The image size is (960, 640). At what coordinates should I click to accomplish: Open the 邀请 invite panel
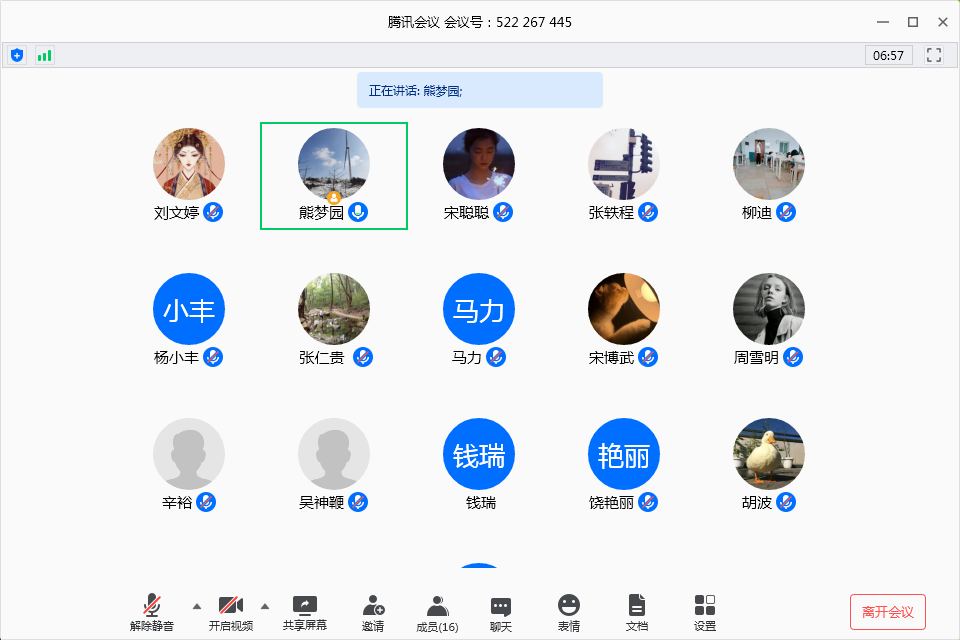click(373, 612)
